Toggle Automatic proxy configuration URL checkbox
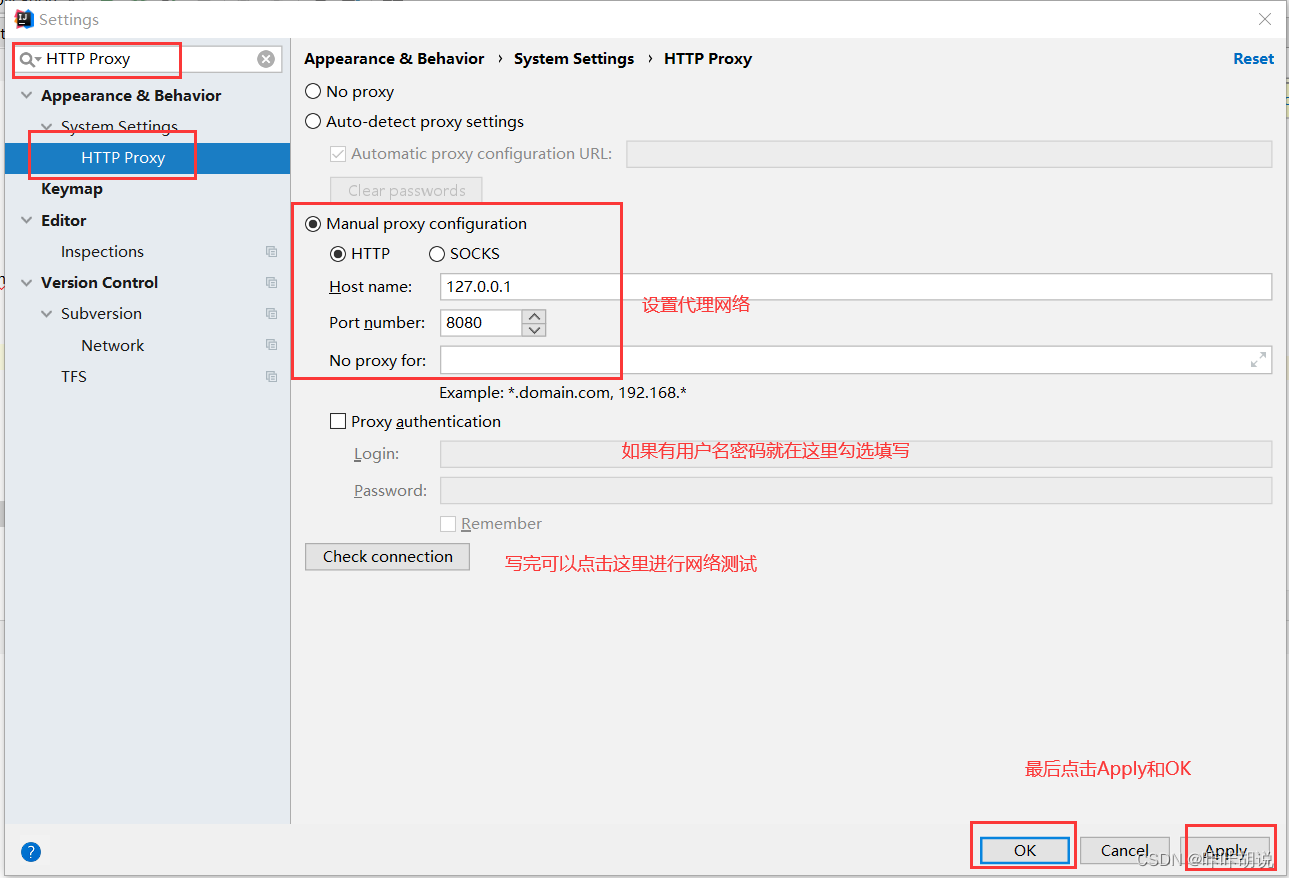1289x878 pixels. 338,154
